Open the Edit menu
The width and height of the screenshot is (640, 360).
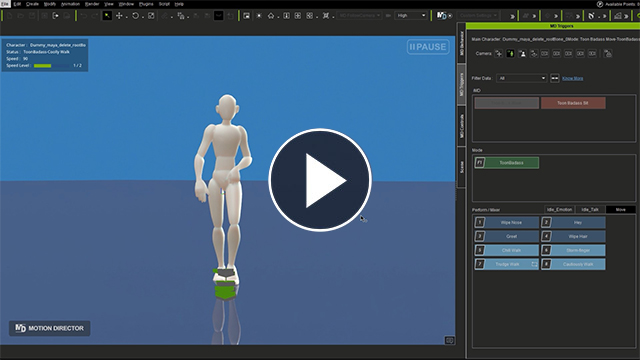click(x=17, y=4)
